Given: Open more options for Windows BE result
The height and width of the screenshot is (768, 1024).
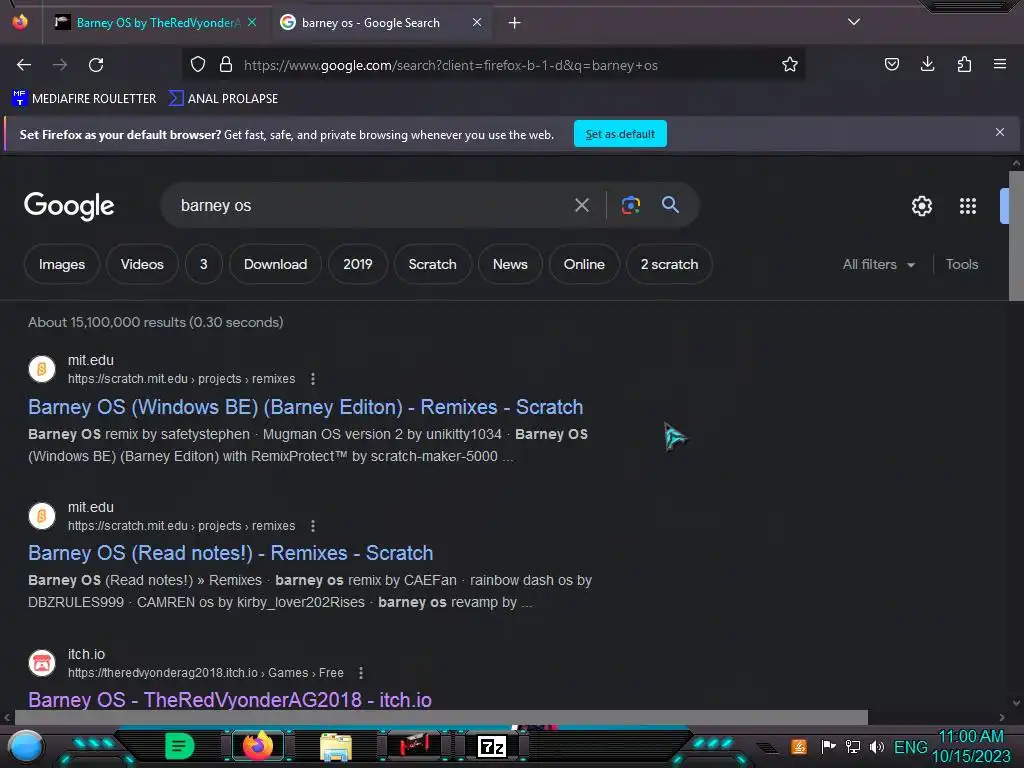Looking at the screenshot, I should click(313, 379).
